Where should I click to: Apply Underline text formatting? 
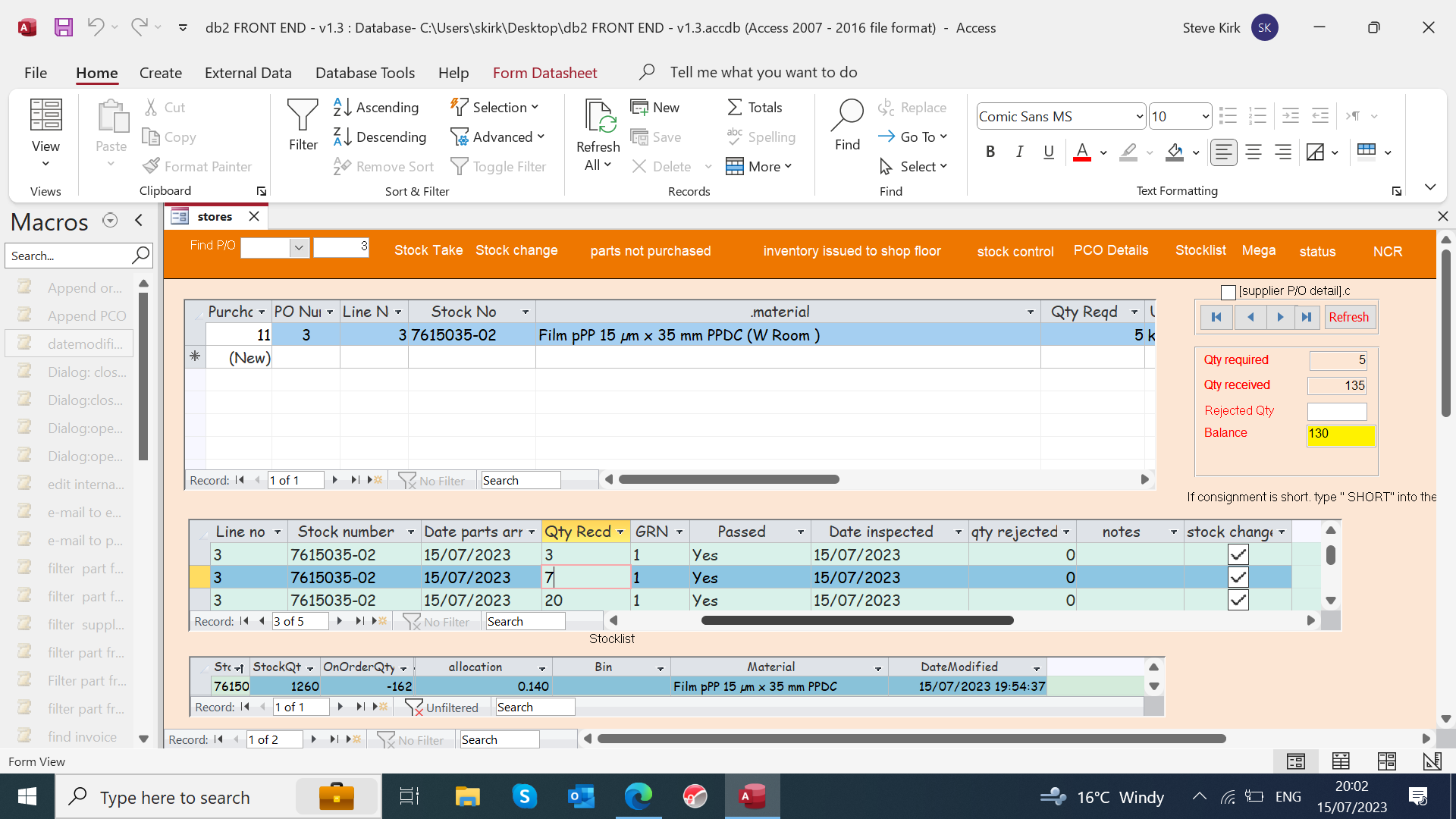click(1049, 152)
